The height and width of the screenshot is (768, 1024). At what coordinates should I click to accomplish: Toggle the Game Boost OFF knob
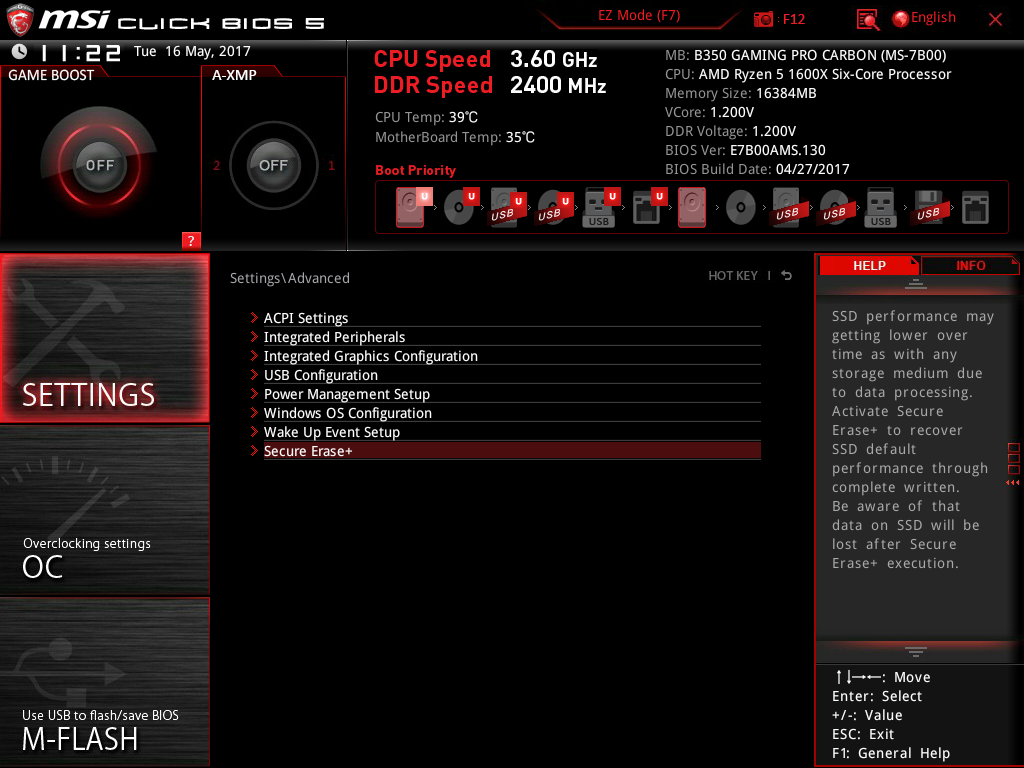[x=99, y=165]
